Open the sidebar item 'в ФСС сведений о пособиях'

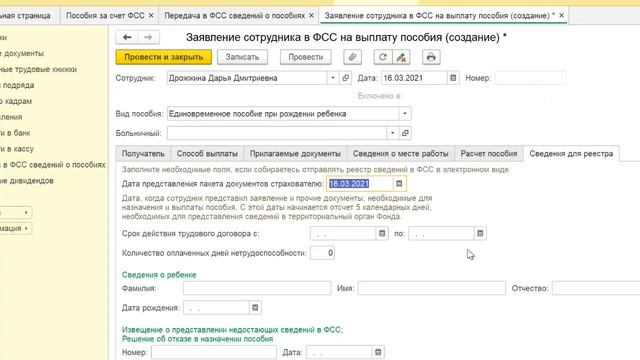pos(53,164)
